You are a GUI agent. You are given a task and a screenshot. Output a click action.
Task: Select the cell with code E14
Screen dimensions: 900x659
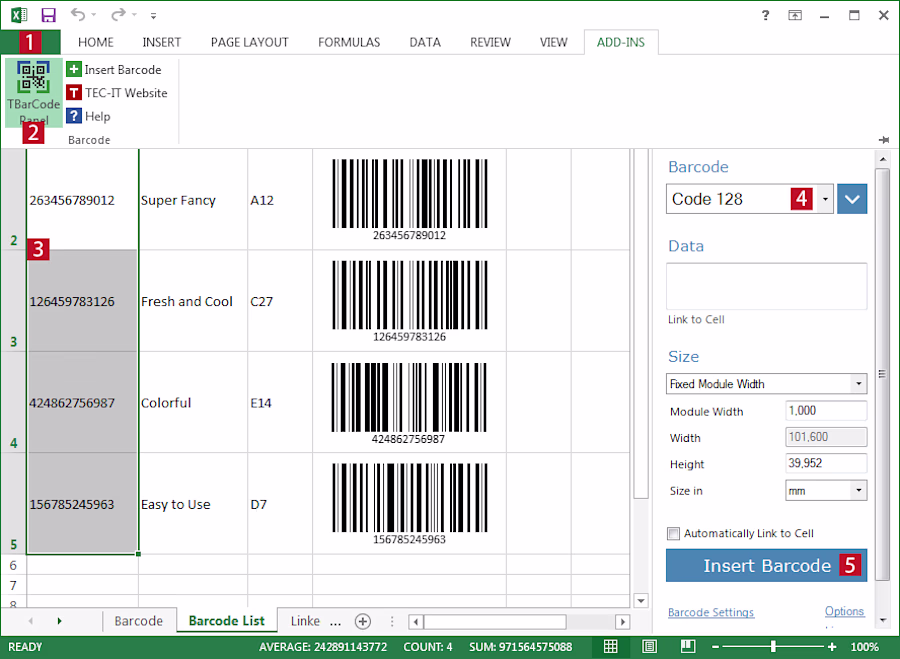[280, 403]
